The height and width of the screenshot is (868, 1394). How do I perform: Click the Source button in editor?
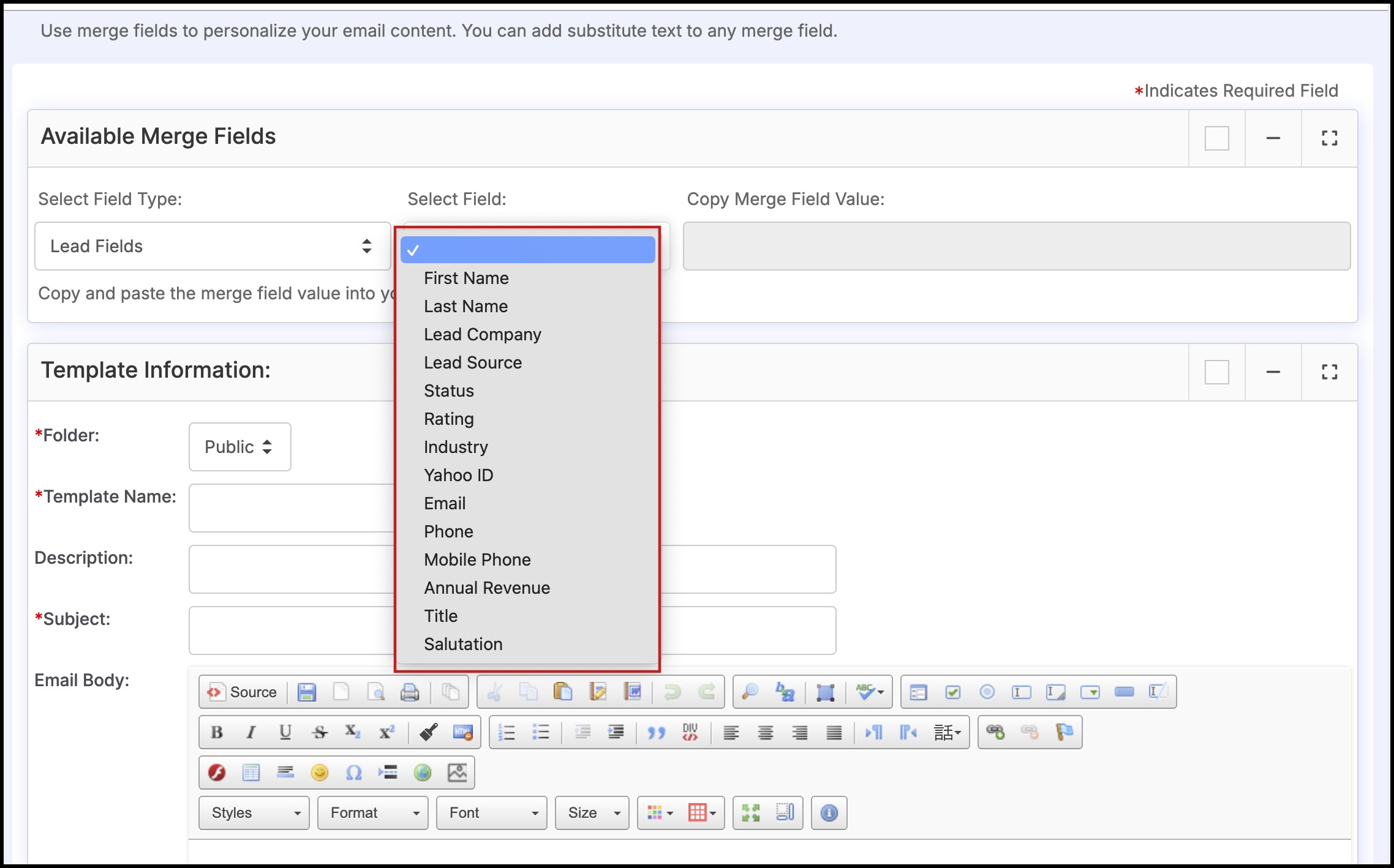click(243, 692)
